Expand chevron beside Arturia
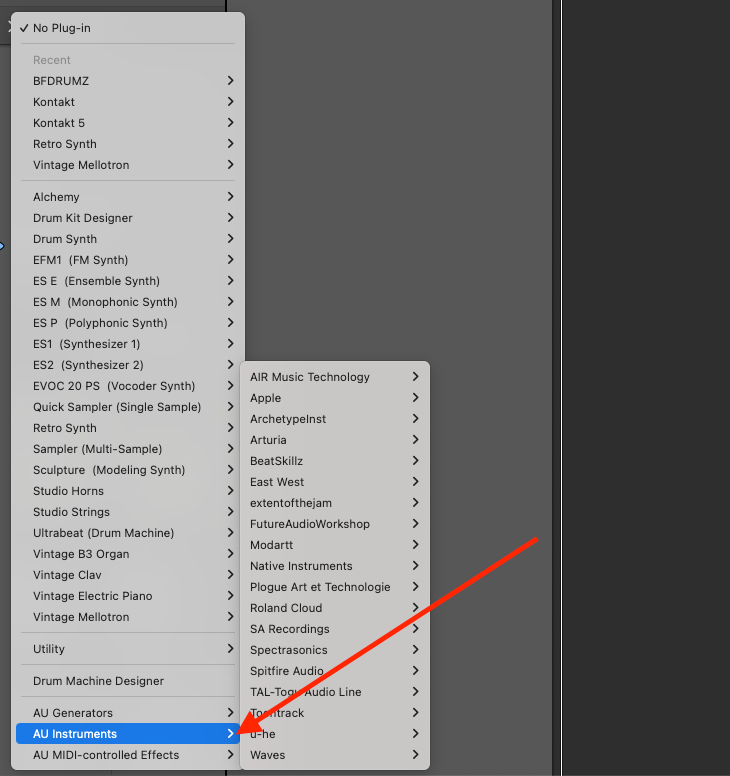 tap(416, 439)
